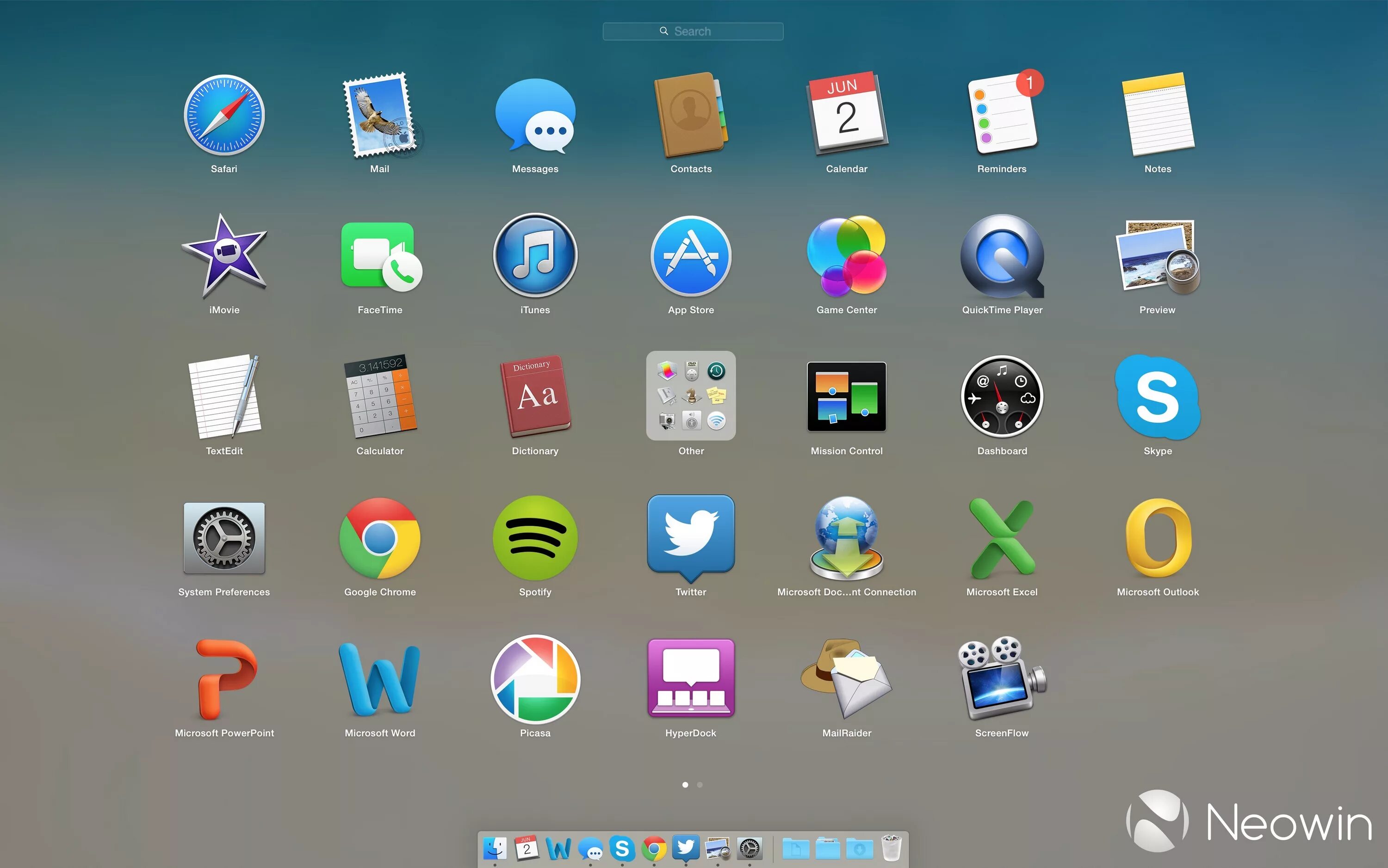Open Mission Control icon

(x=847, y=397)
